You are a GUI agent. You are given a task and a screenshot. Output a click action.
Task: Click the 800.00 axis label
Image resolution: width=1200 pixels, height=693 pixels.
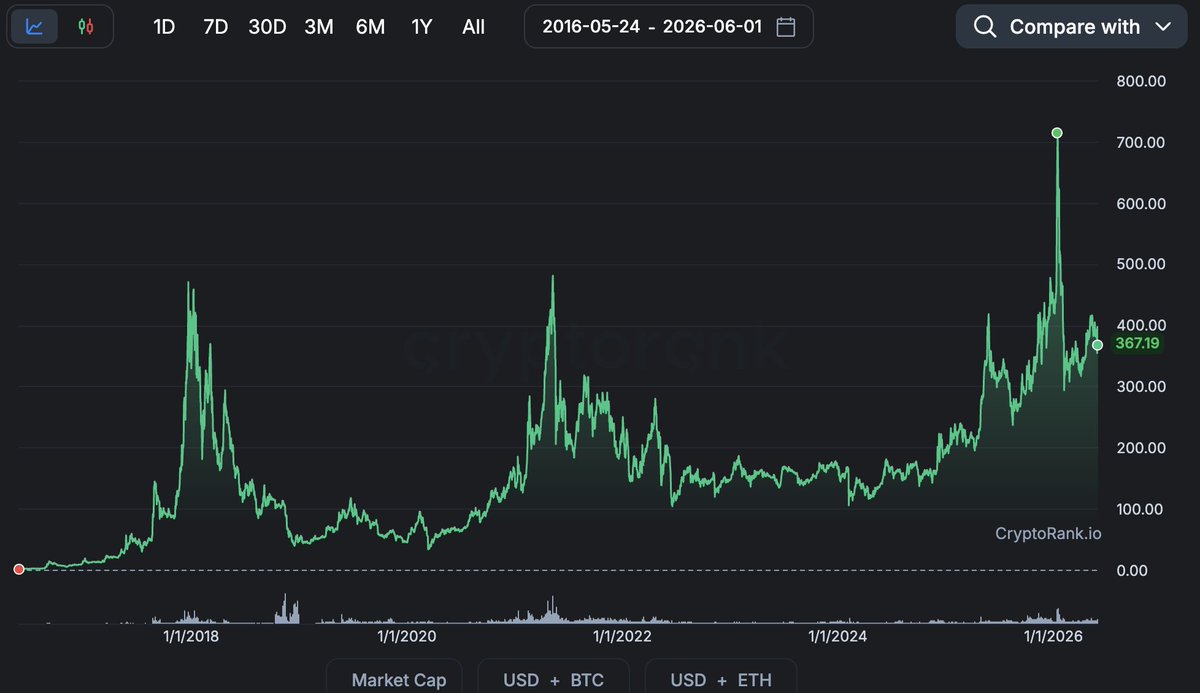tap(1141, 81)
